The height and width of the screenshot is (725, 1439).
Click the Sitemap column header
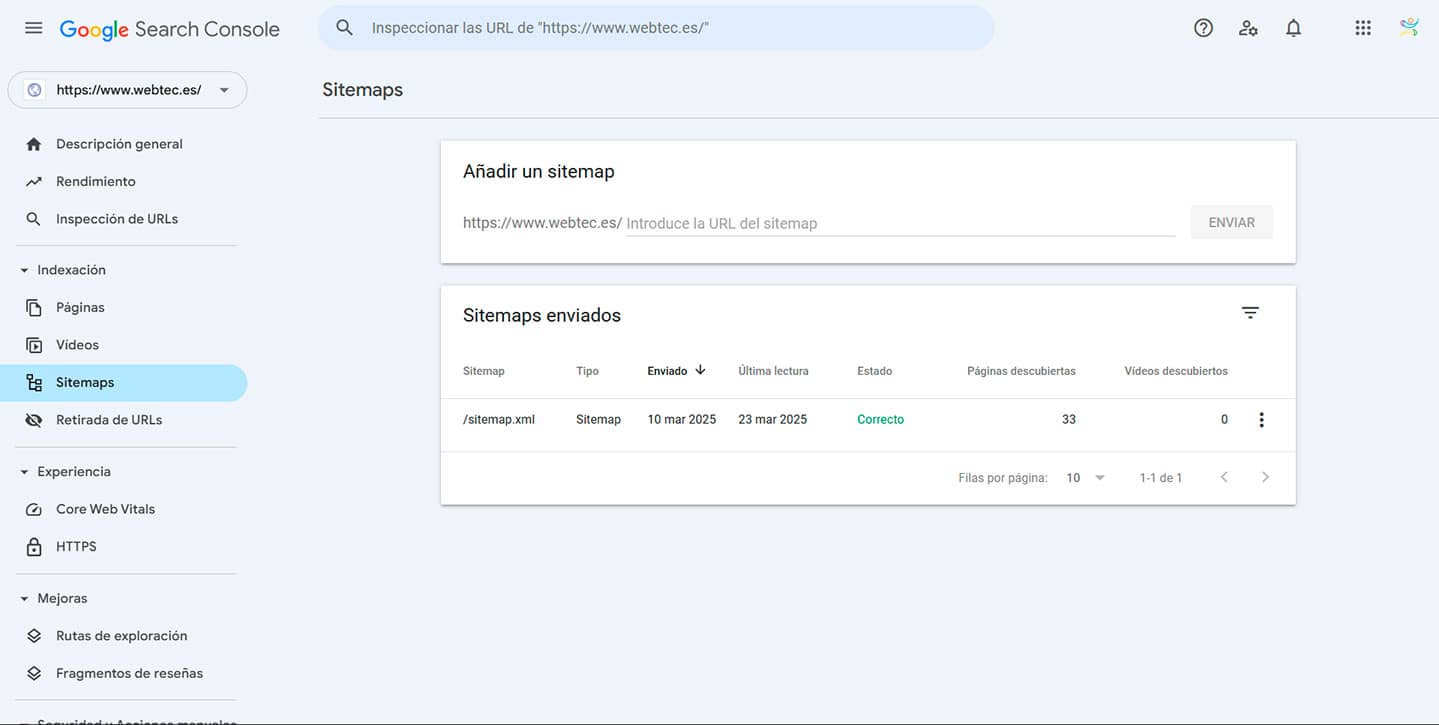484,371
